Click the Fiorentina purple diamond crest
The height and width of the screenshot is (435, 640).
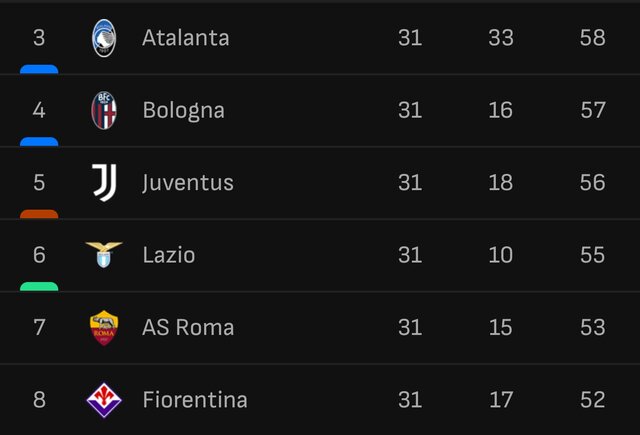(x=104, y=400)
